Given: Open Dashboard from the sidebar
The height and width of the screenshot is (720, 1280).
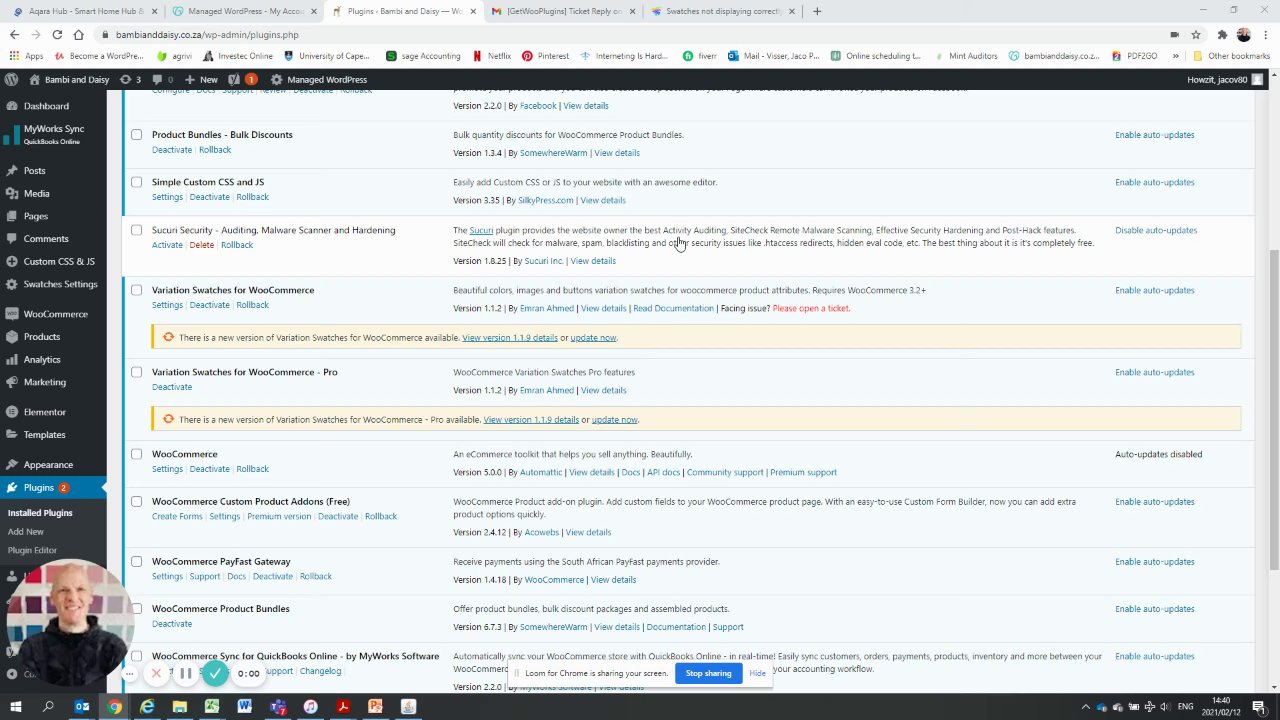Looking at the screenshot, I should 46,106.
